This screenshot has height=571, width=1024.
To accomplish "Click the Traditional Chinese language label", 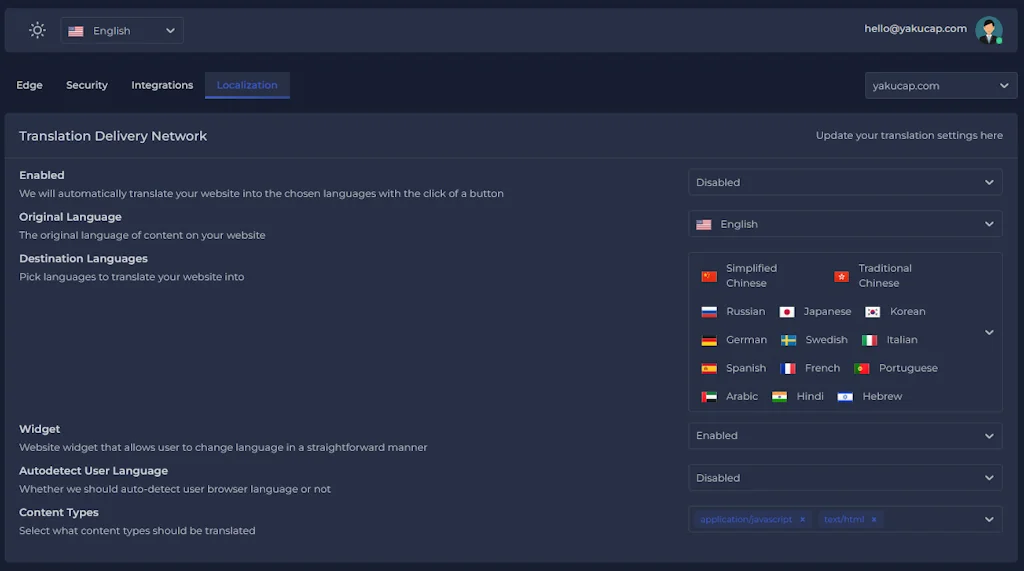I will pos(885,276).
